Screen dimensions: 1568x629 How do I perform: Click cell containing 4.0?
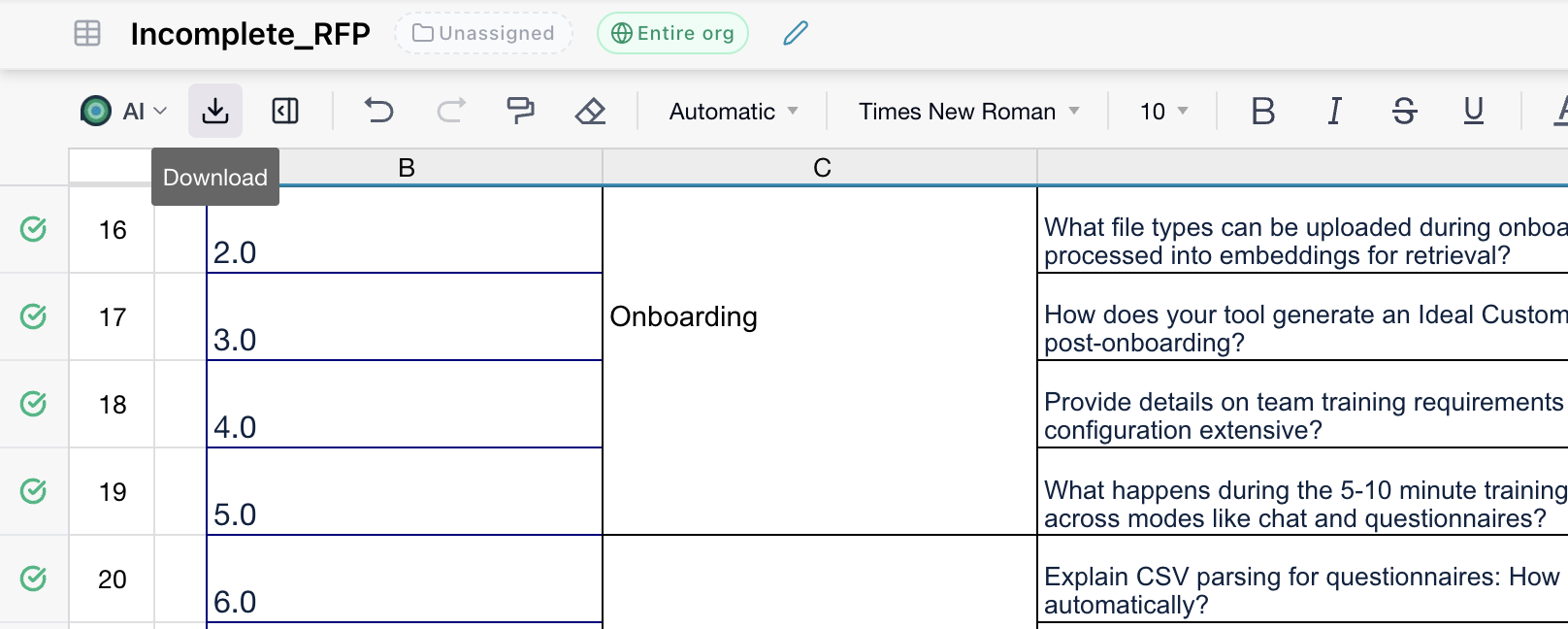pyautogui.click(x=405, y=405)
